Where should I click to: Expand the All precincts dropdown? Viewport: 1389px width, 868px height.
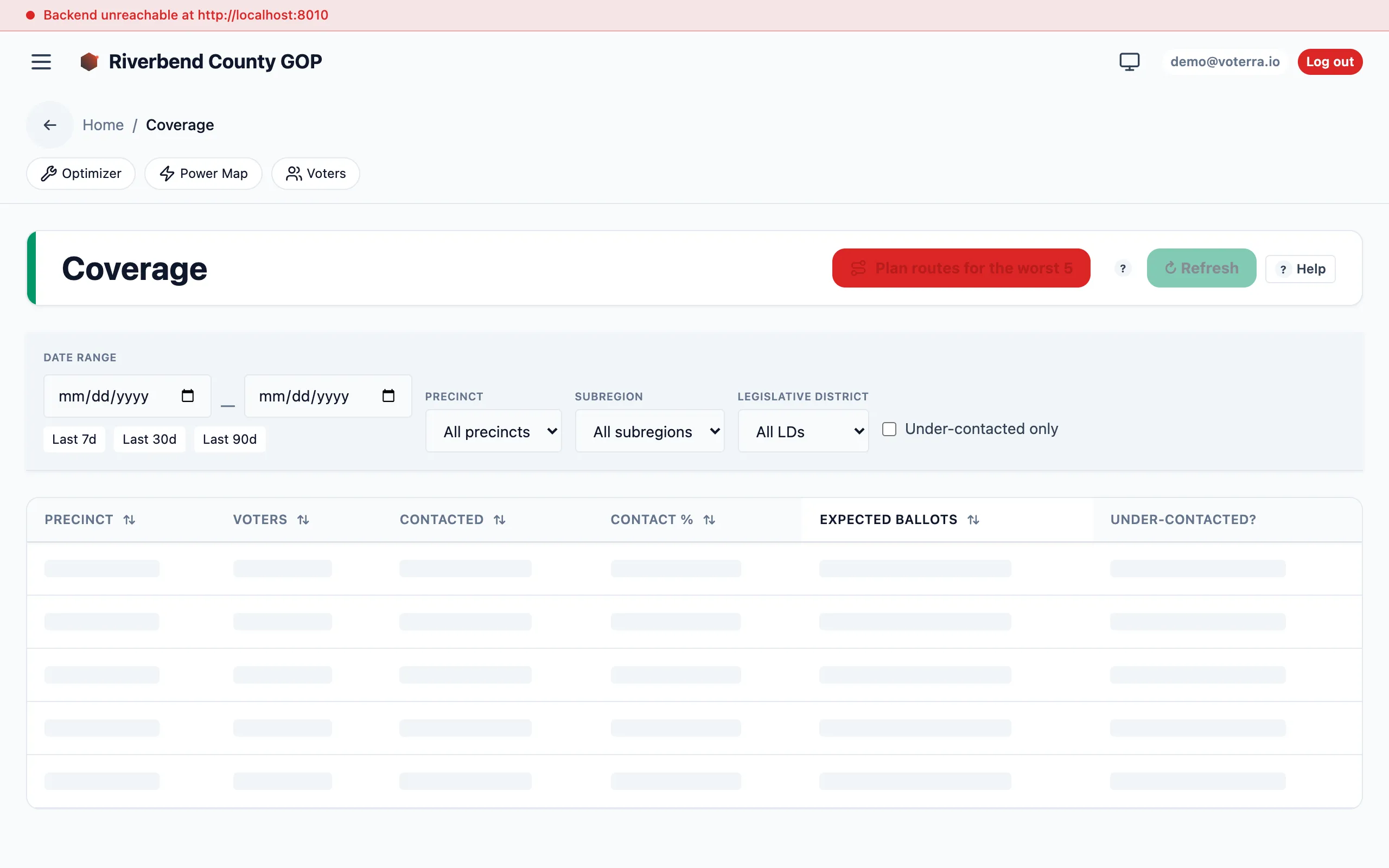494,431
